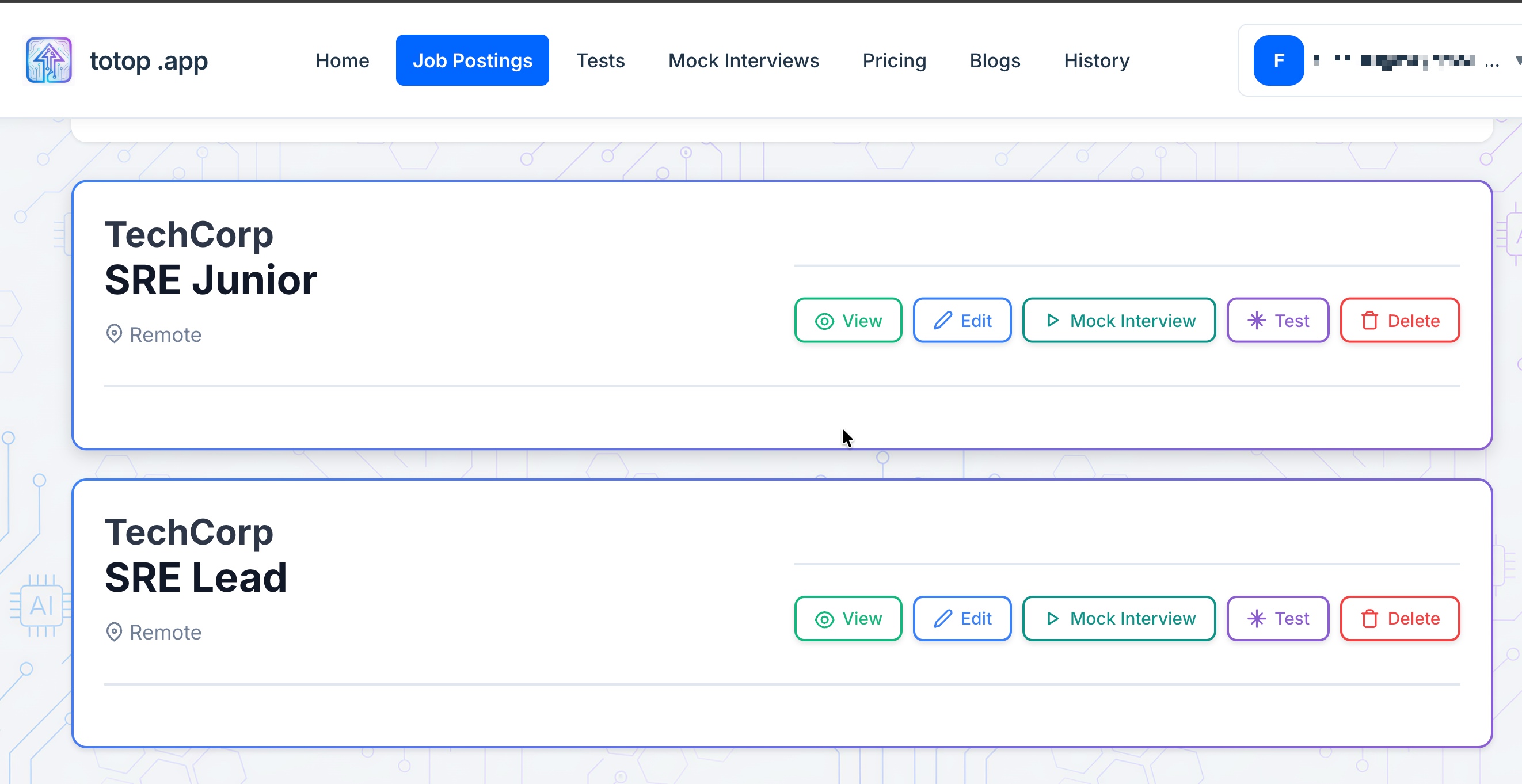Screen dimensions: 1522x784
Task: Click the Remote location pin on SRE Lead
Action: pos(114,631)
